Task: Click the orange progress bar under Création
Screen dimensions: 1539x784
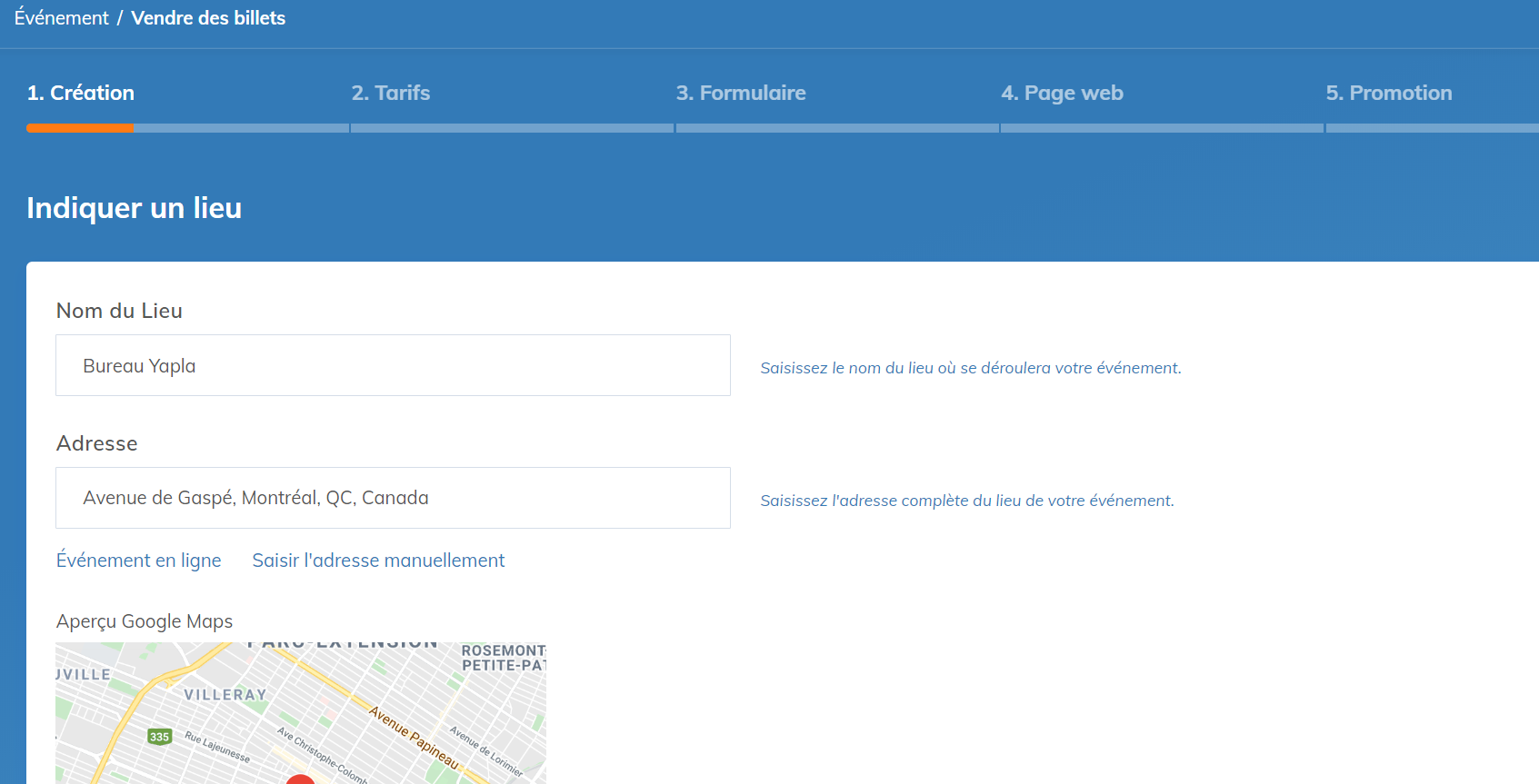Action: pyautogui.click(x=81, y=128)
